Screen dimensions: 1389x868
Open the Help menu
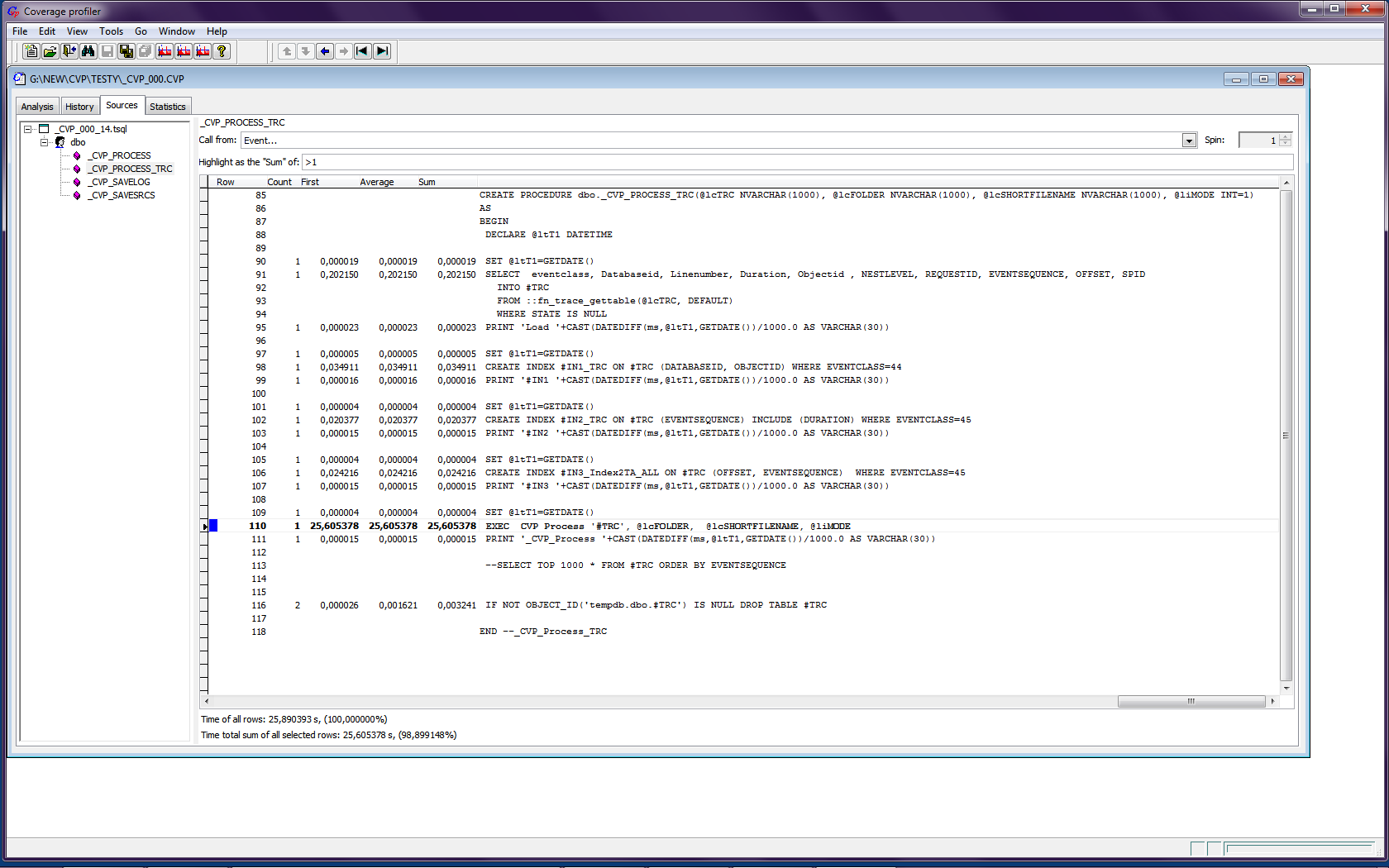tap(217, 31)
